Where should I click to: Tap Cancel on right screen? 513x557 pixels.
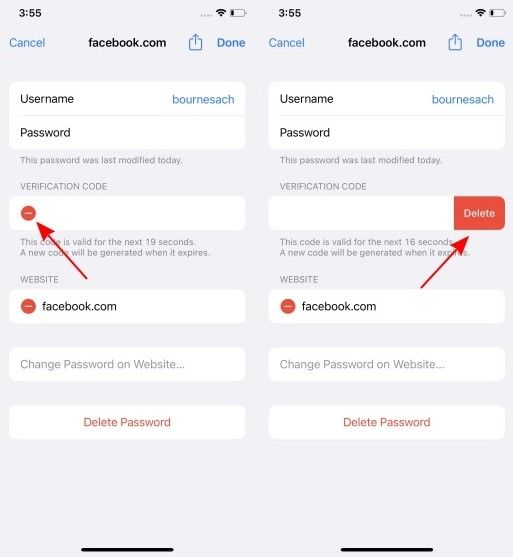[286, 43]
